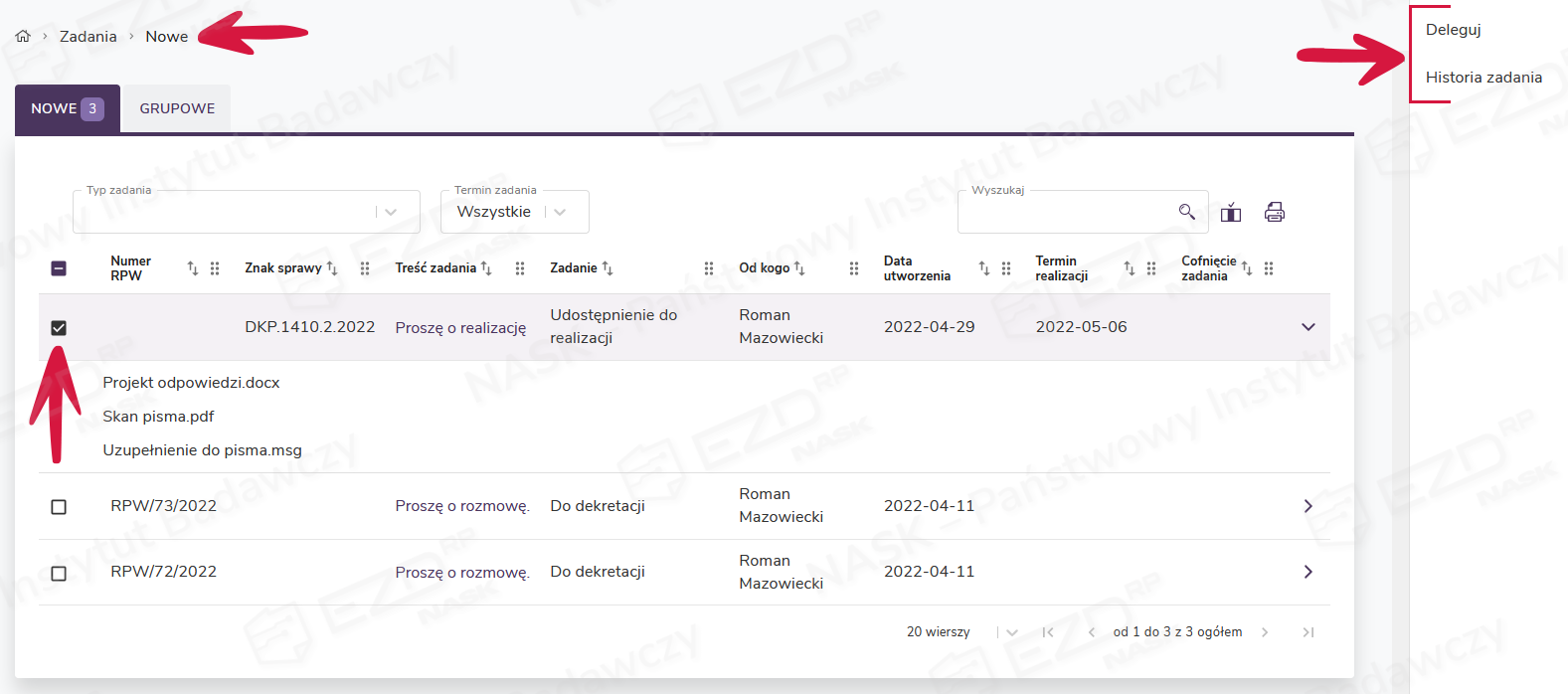
Task: Sort by Data utworzenia column
Action: (x=983, y=268)
